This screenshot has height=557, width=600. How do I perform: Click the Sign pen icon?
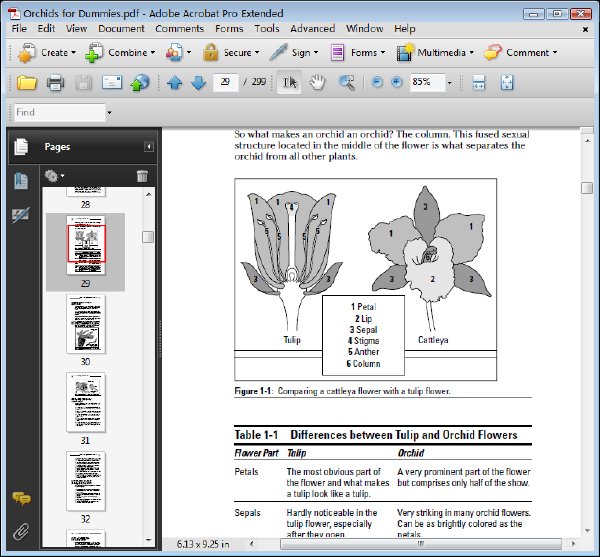279,53
